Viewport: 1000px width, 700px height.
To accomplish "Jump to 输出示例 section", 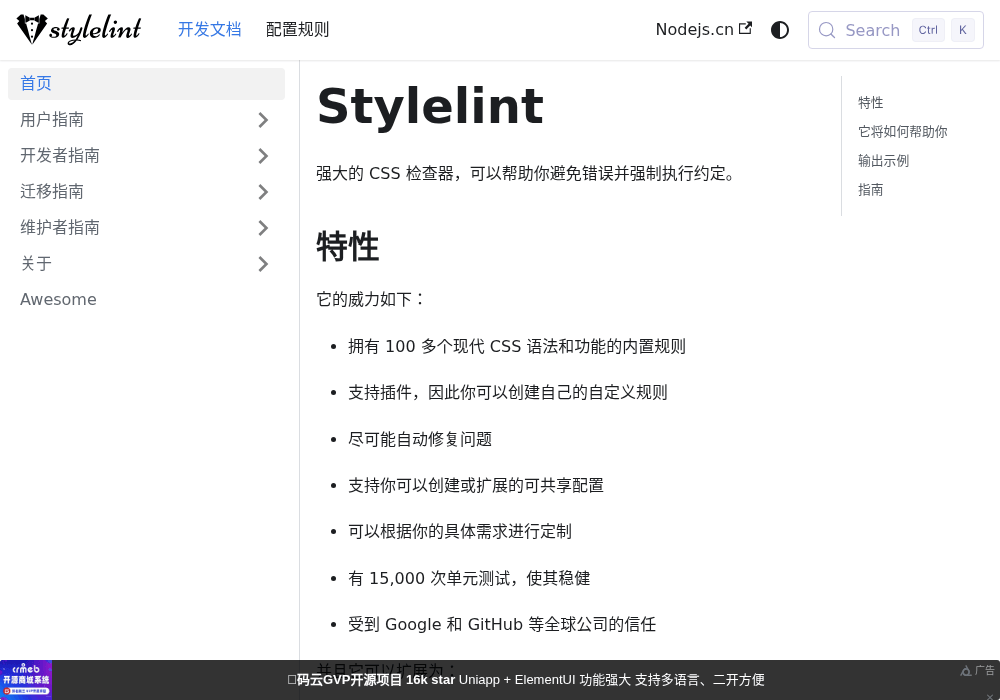I will pyautogui.click(x=883, y=161).
